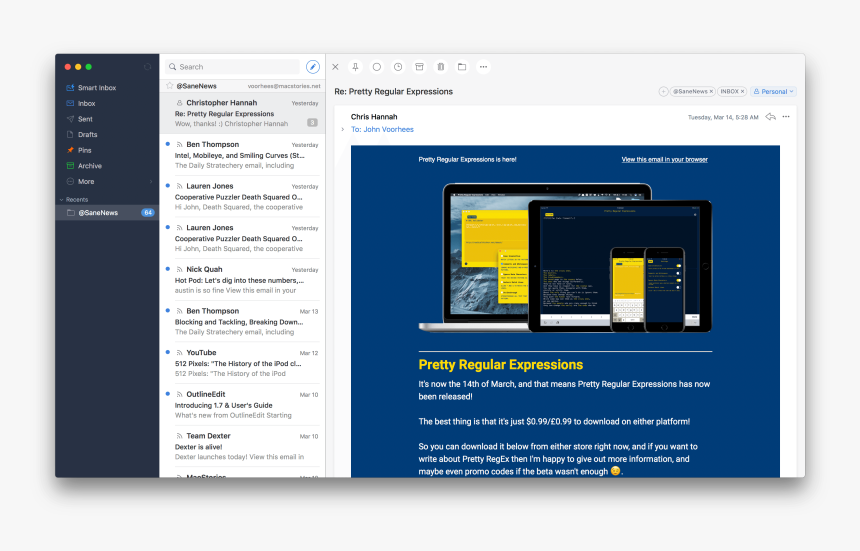Viewport: 860px width, 551px height.
Task: Open View this email in your browser link
Action: 664,160
